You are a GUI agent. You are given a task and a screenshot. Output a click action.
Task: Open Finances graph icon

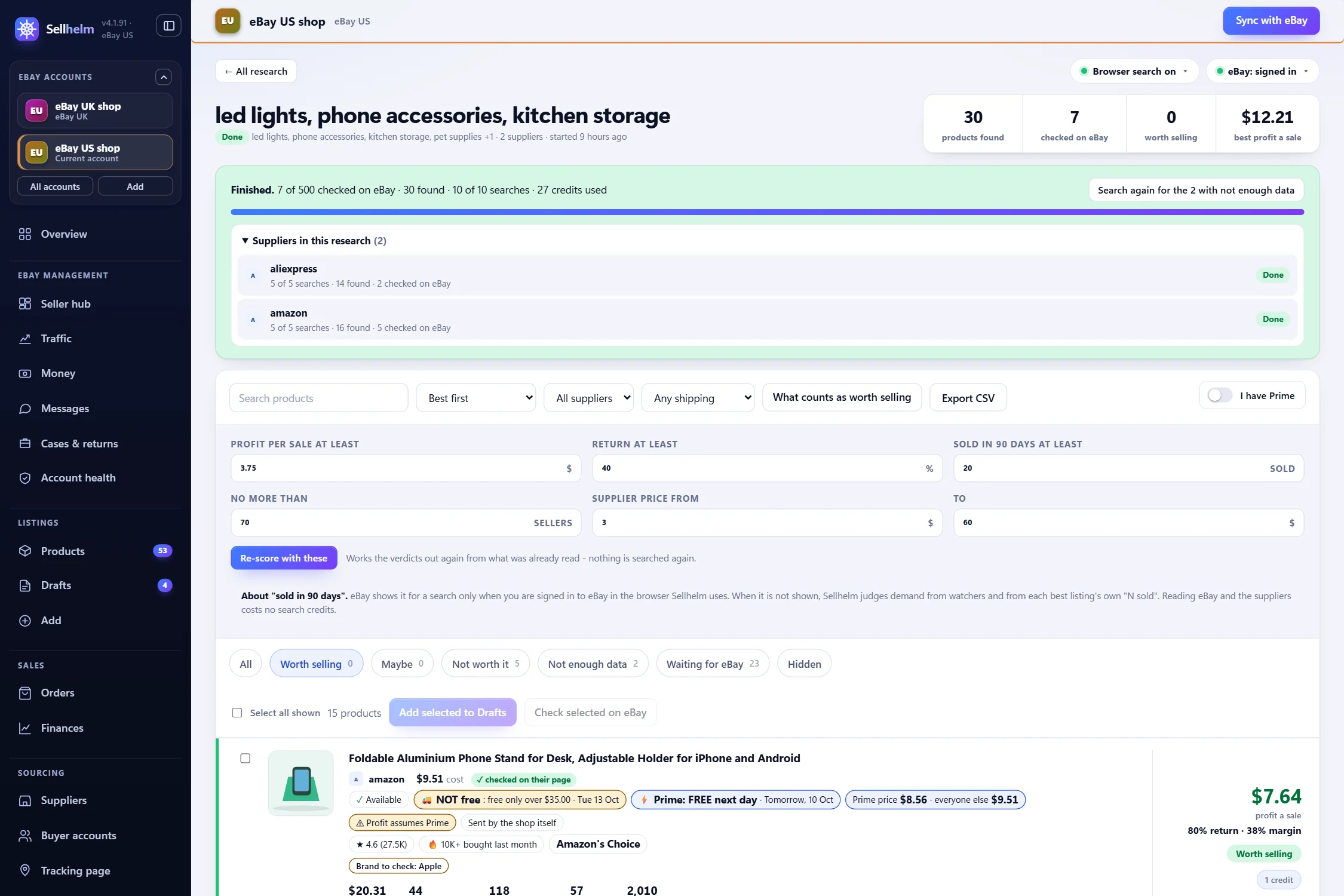pos(25,728)
